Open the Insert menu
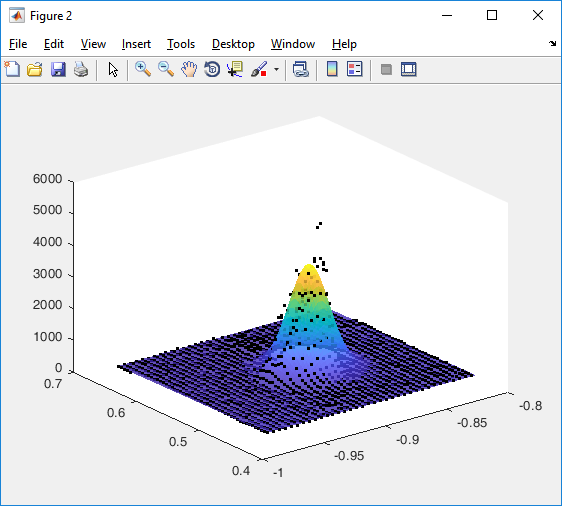 pos(136,44)
